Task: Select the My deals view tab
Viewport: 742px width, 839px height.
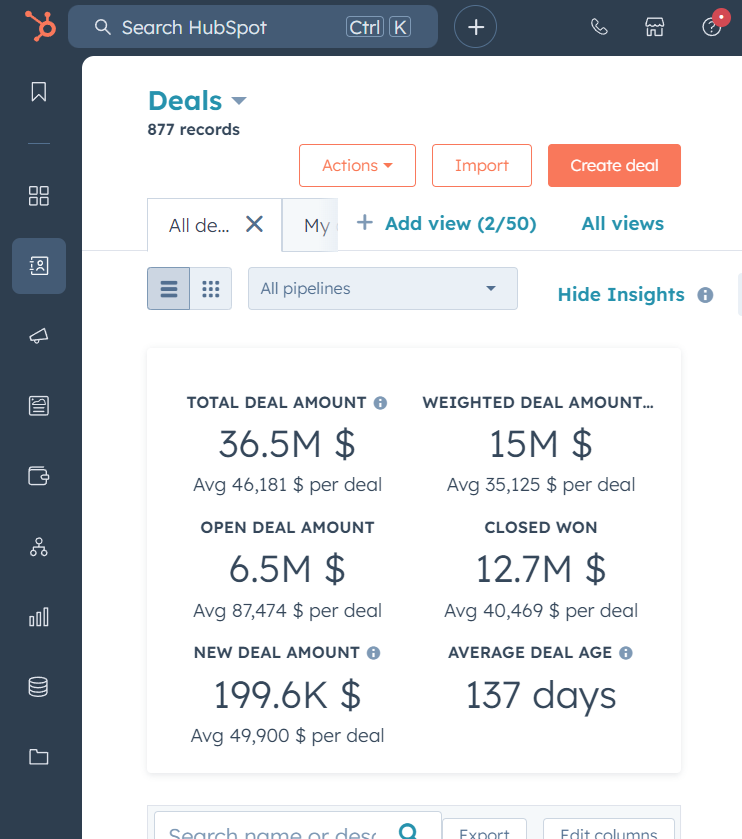Action: coord(317,226)
